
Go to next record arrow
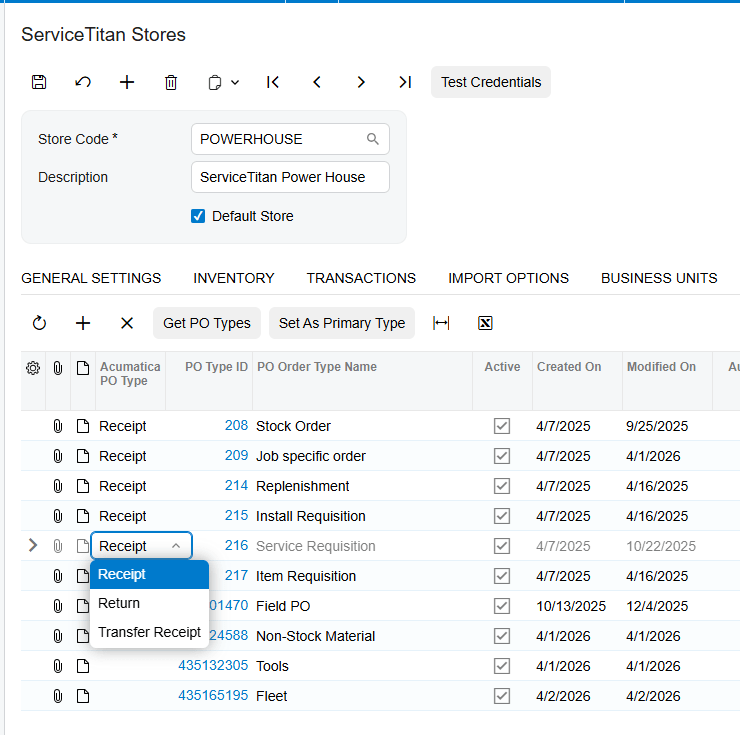coord(361,82)
